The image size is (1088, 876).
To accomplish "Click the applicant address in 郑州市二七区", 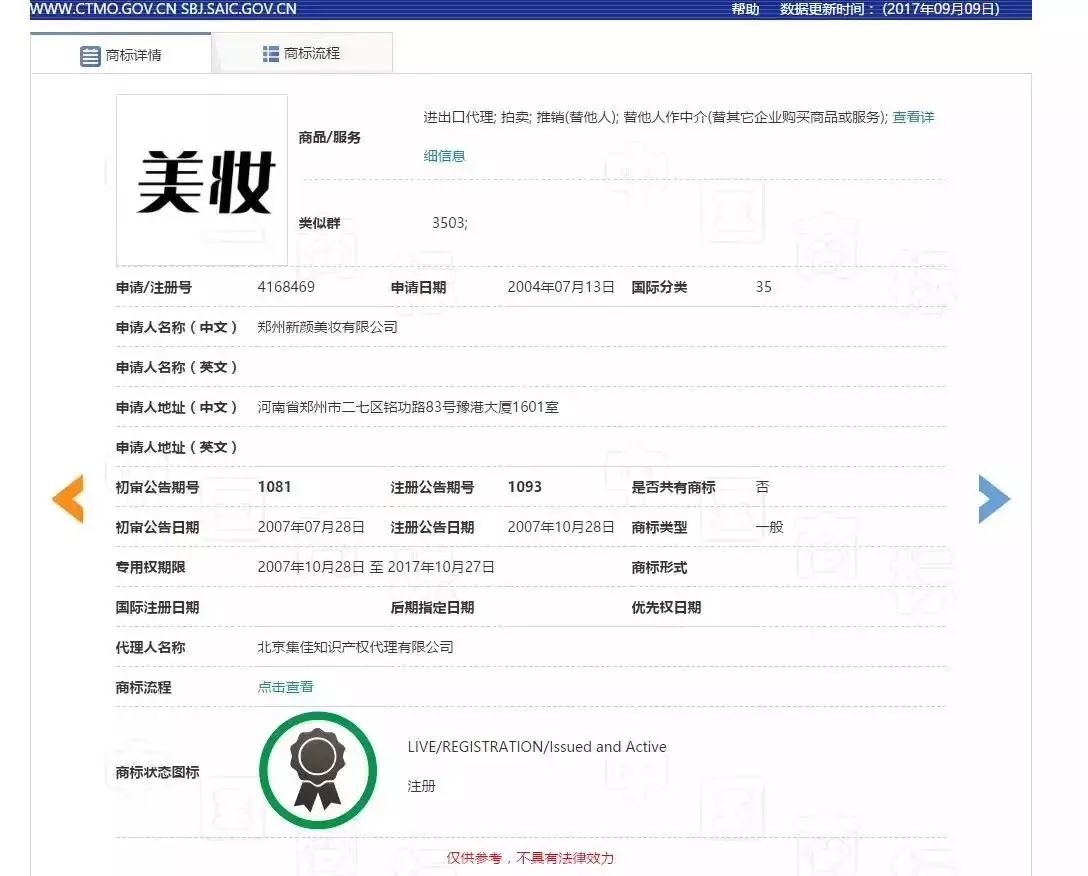I will [x=408, y=407].
